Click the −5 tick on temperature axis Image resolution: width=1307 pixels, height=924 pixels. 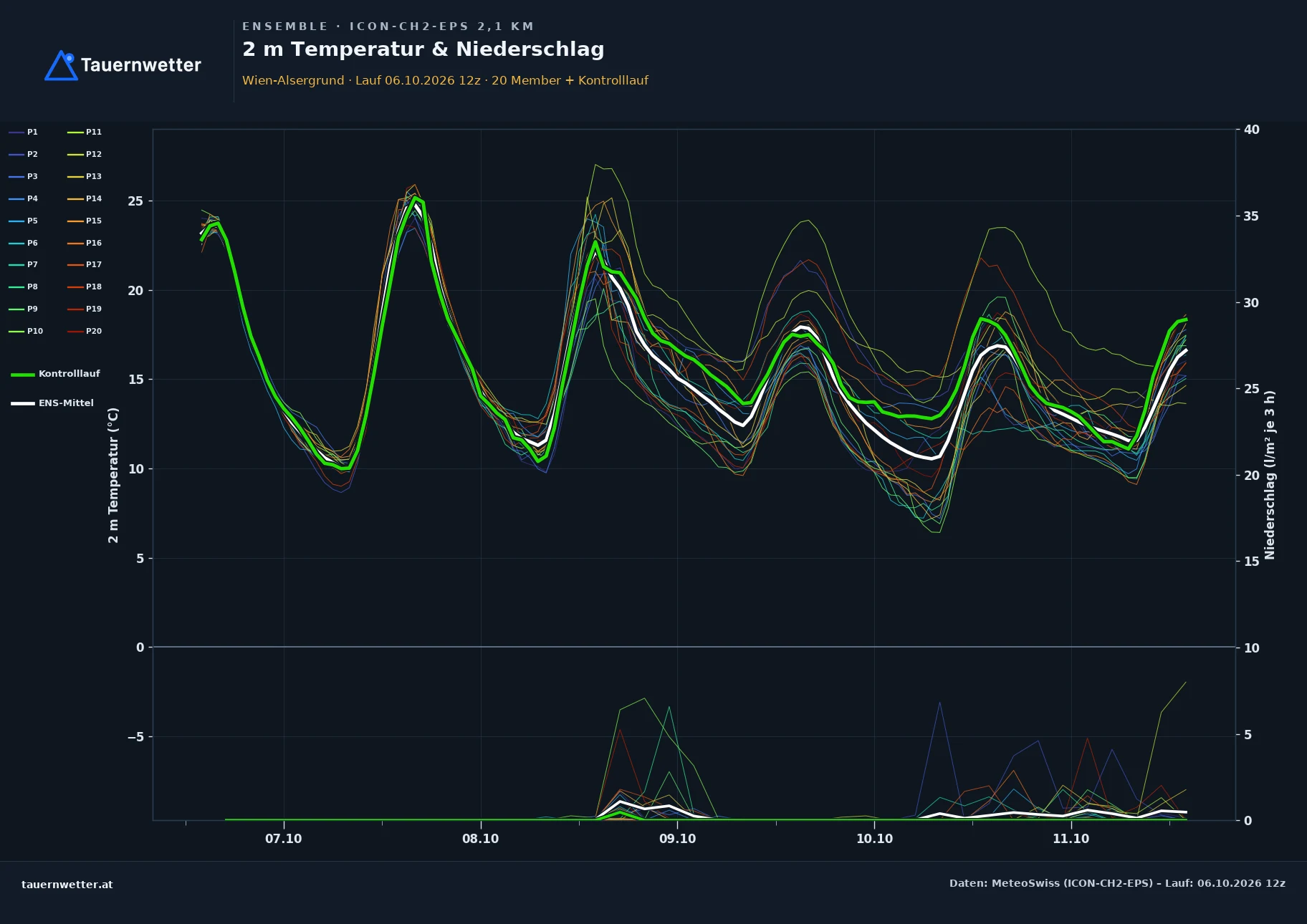135,737
